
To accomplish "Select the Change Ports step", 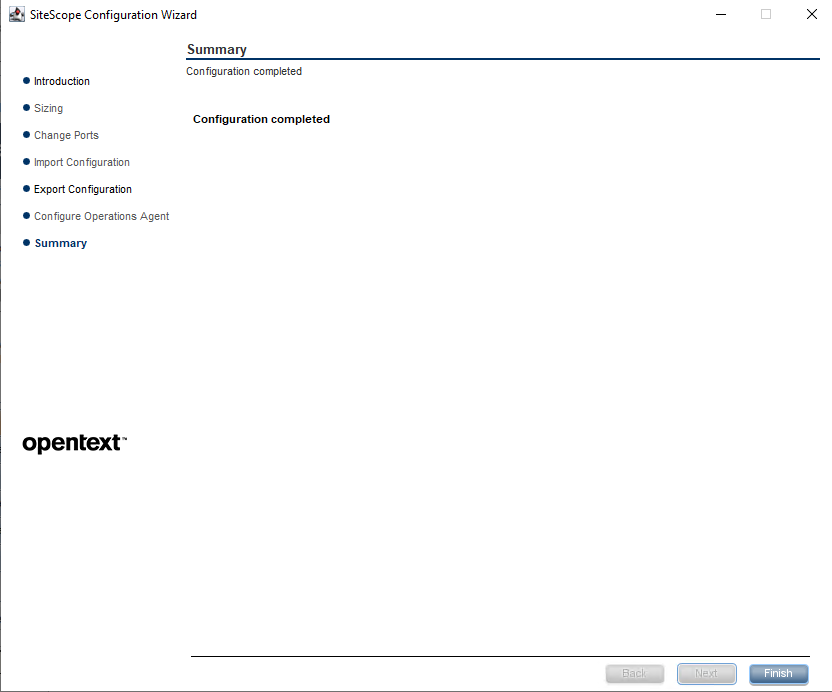I will [66, 135].
